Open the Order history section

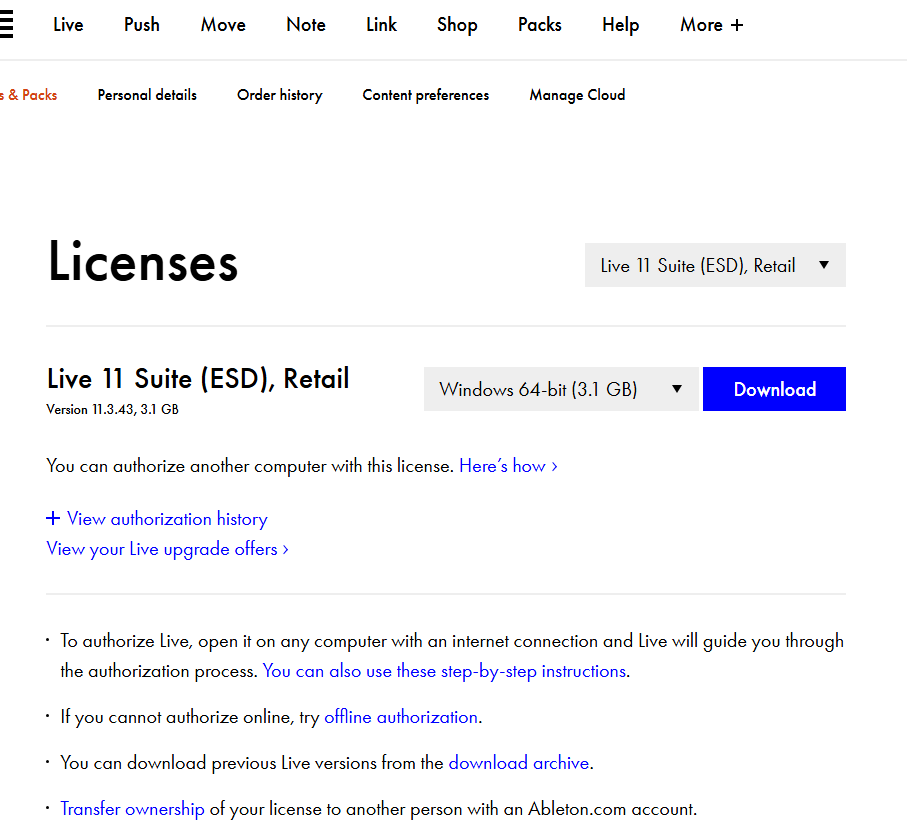[x=279, y=94]
